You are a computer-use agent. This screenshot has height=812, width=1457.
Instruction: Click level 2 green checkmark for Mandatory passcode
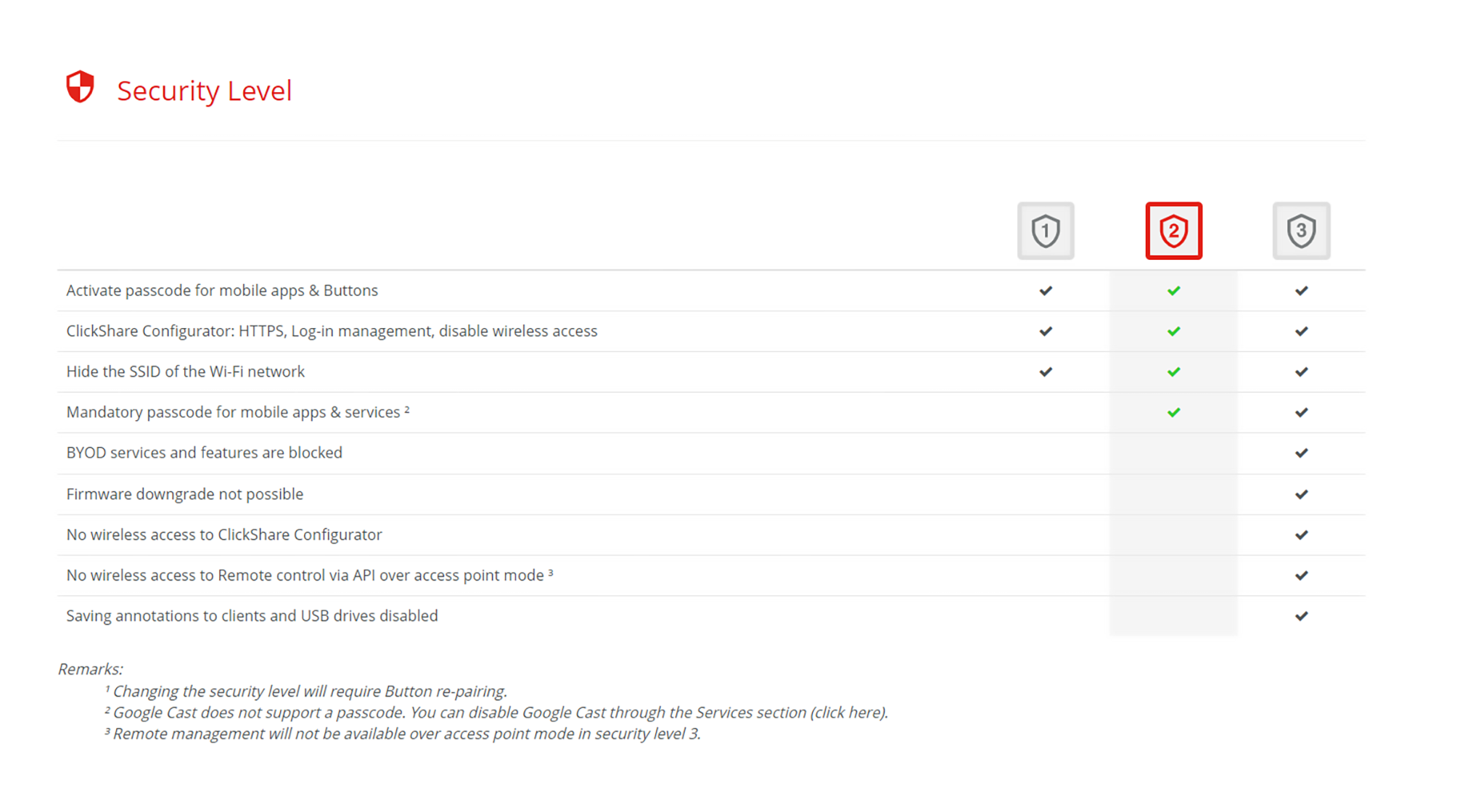coord(1173,413)
